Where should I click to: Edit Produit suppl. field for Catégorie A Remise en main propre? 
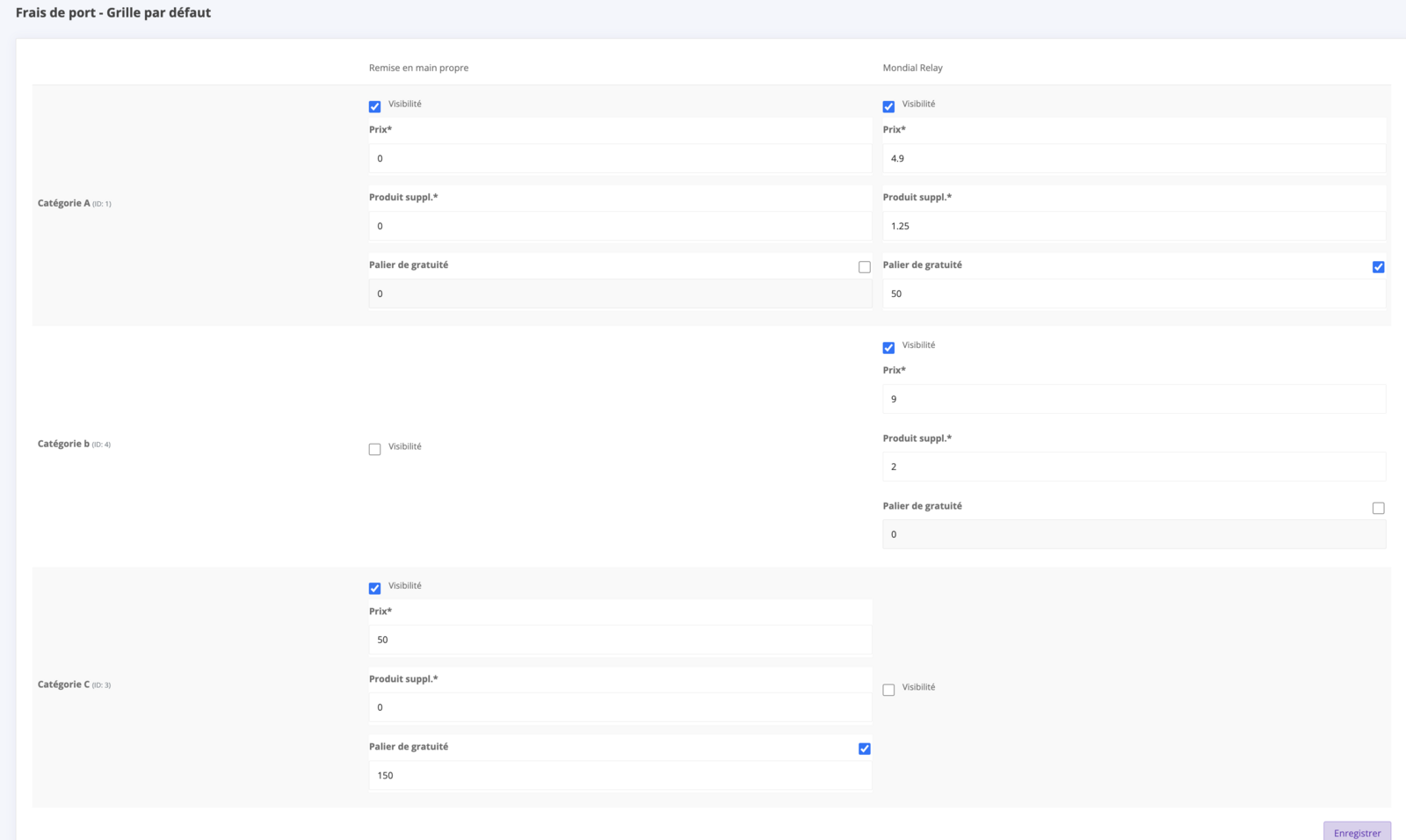tap(620, 226)
